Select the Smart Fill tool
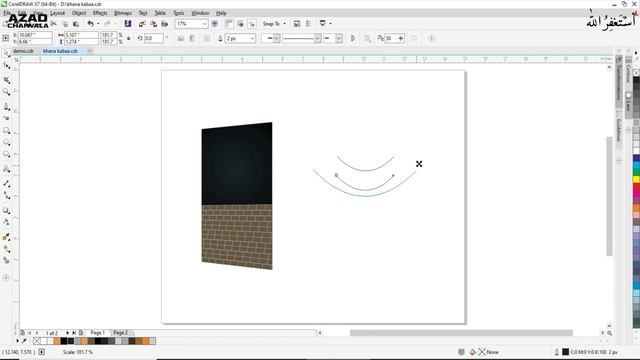This screenshot has width=640, height=360. pos(6,260)
